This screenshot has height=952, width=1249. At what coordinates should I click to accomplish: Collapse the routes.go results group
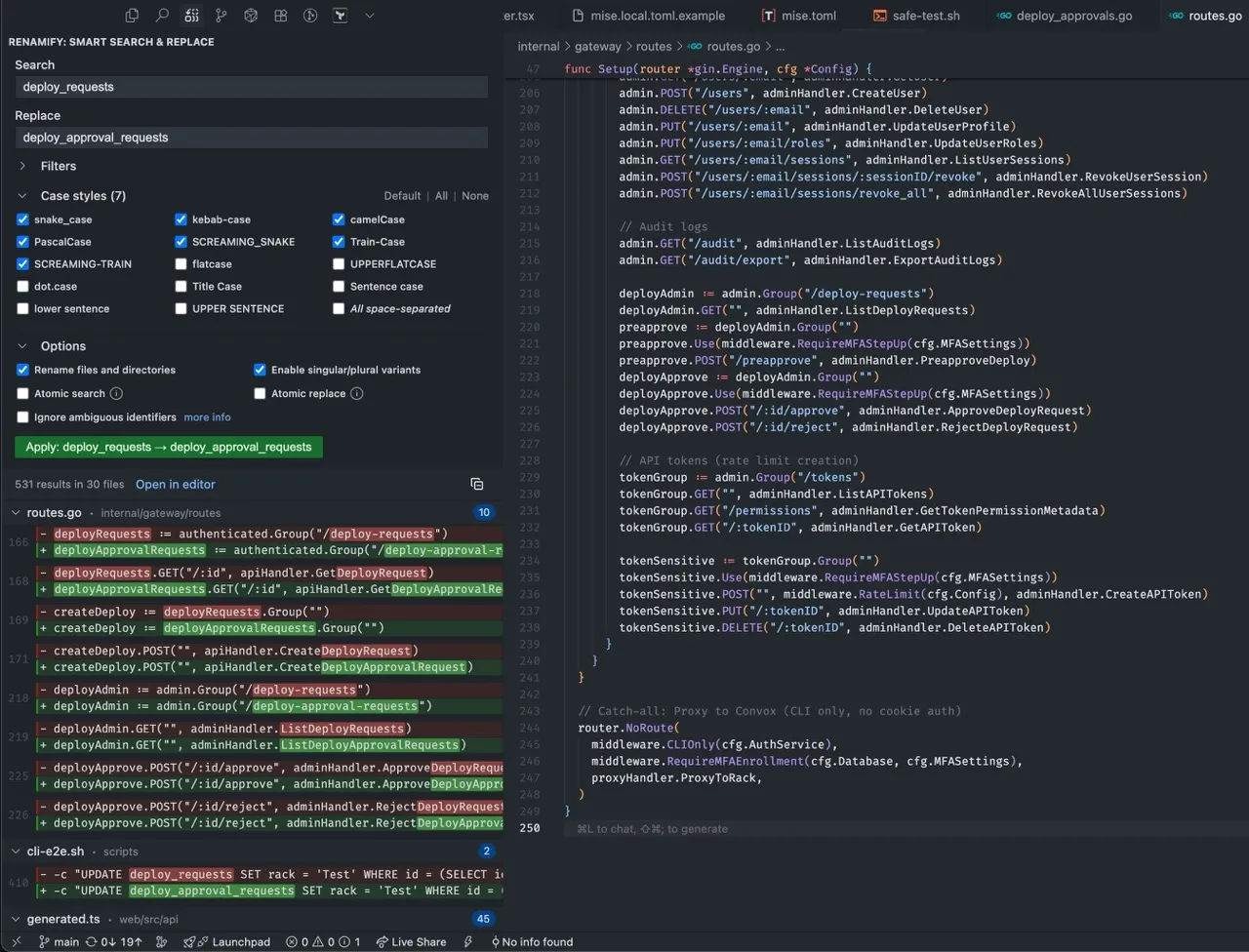tap(16, 513)
